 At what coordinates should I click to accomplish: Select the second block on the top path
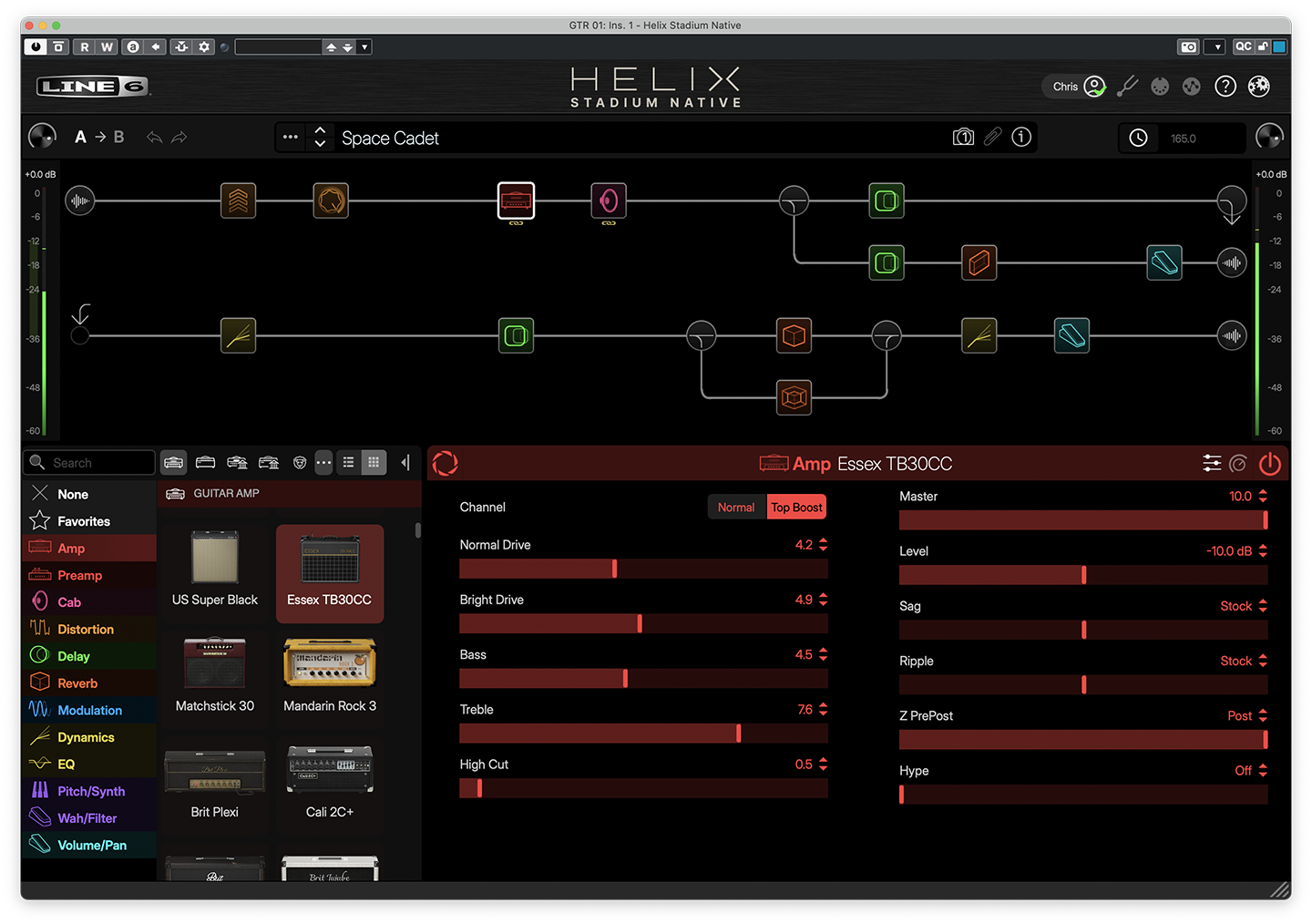[331, 200]
